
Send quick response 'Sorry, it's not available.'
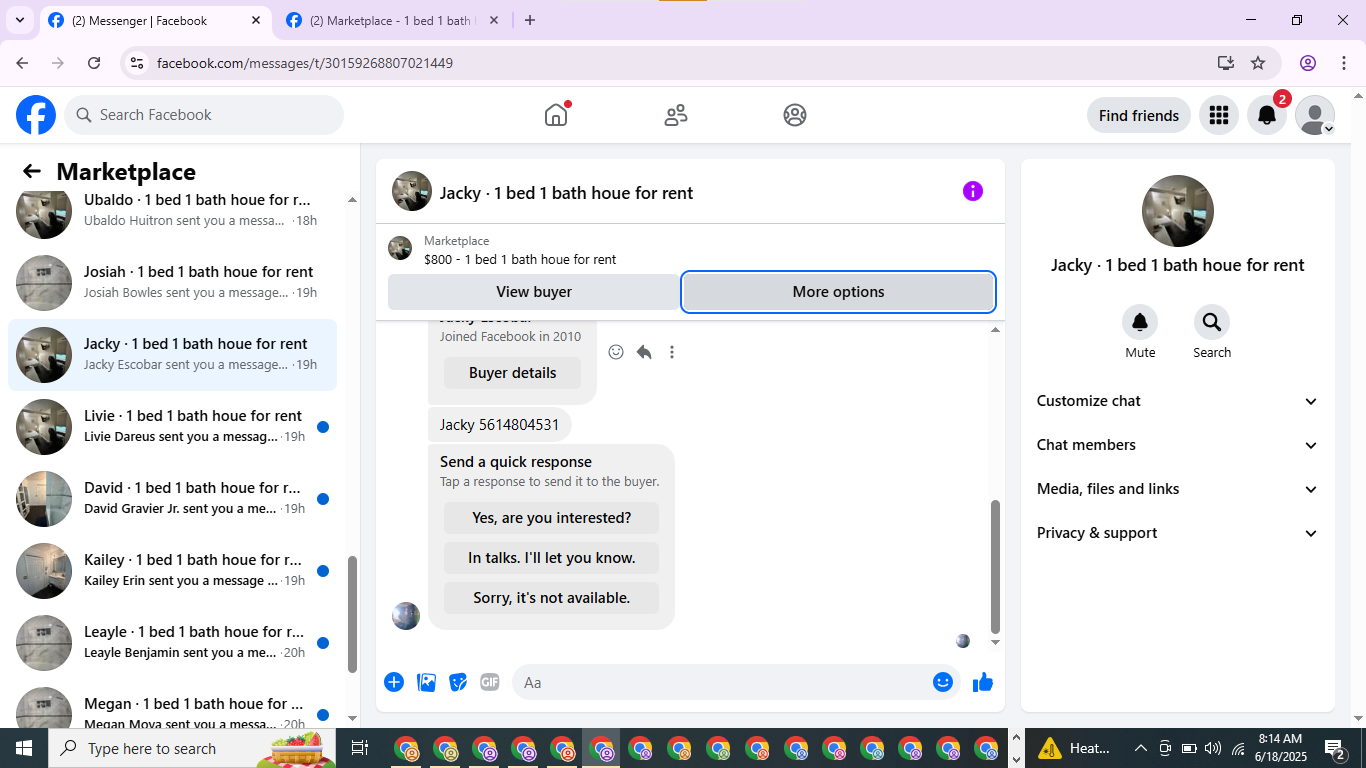(551, 598)
